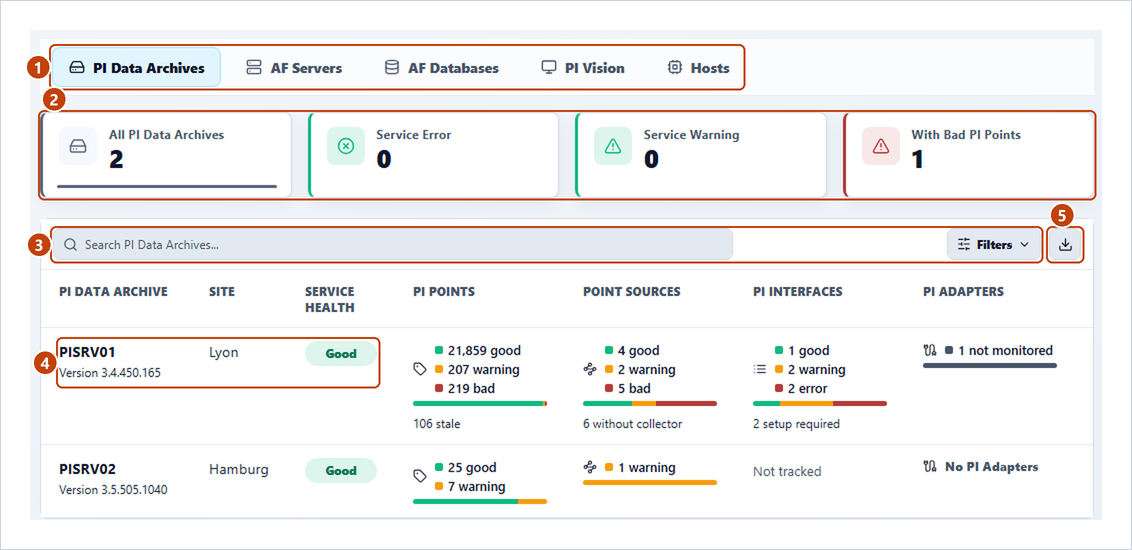Open the Filters dropdown
The width and height of the screenshot is (1132, 550).
click(x=993, y=245)
